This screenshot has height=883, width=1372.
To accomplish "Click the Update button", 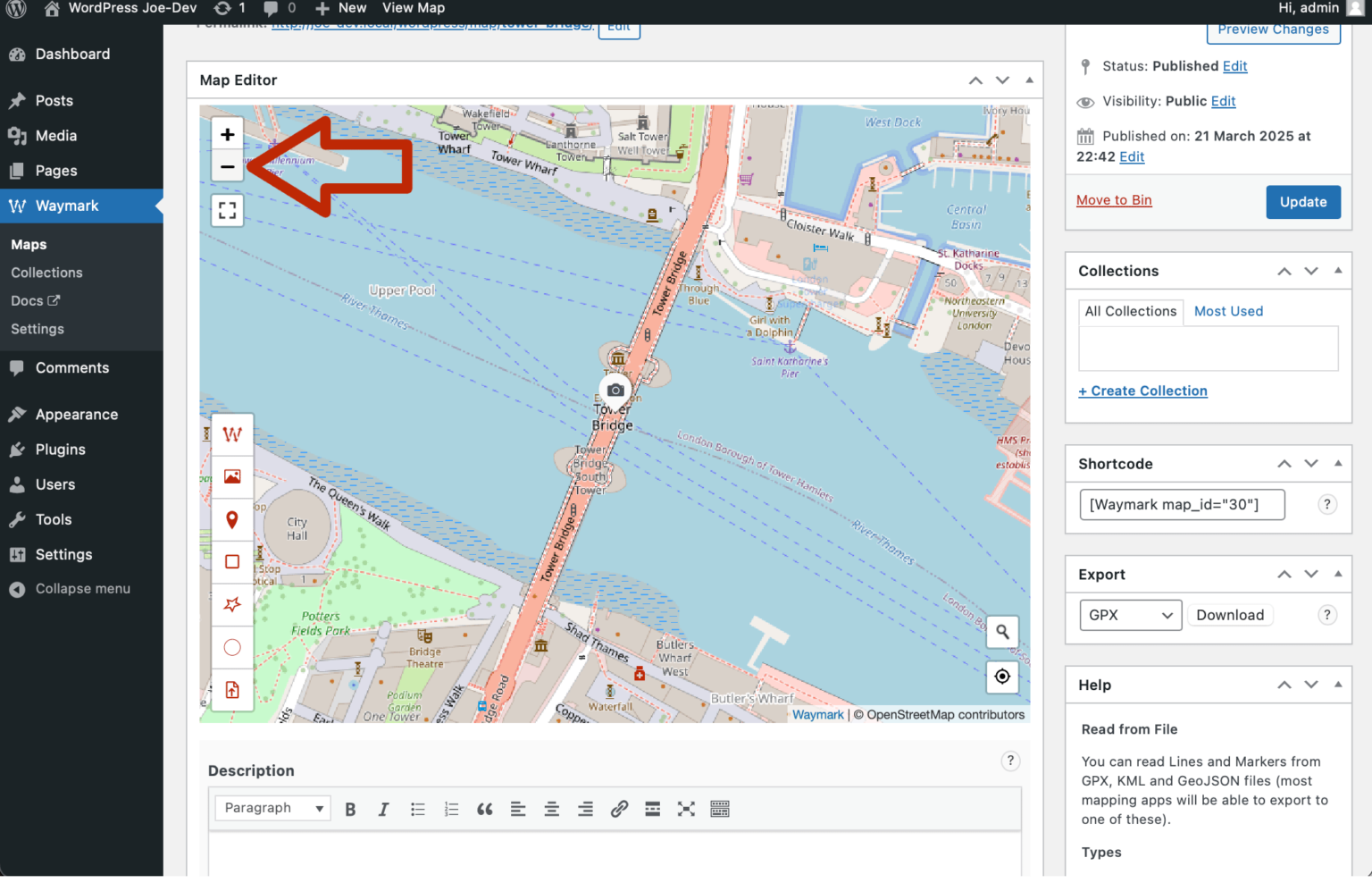I will tap(1303, 202).
